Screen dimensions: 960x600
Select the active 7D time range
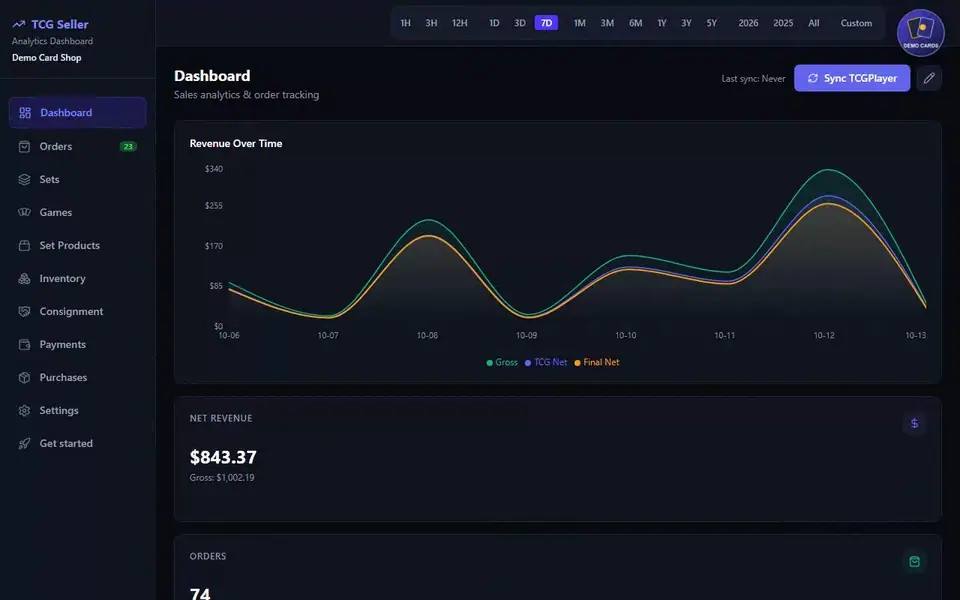pos(546,23)
